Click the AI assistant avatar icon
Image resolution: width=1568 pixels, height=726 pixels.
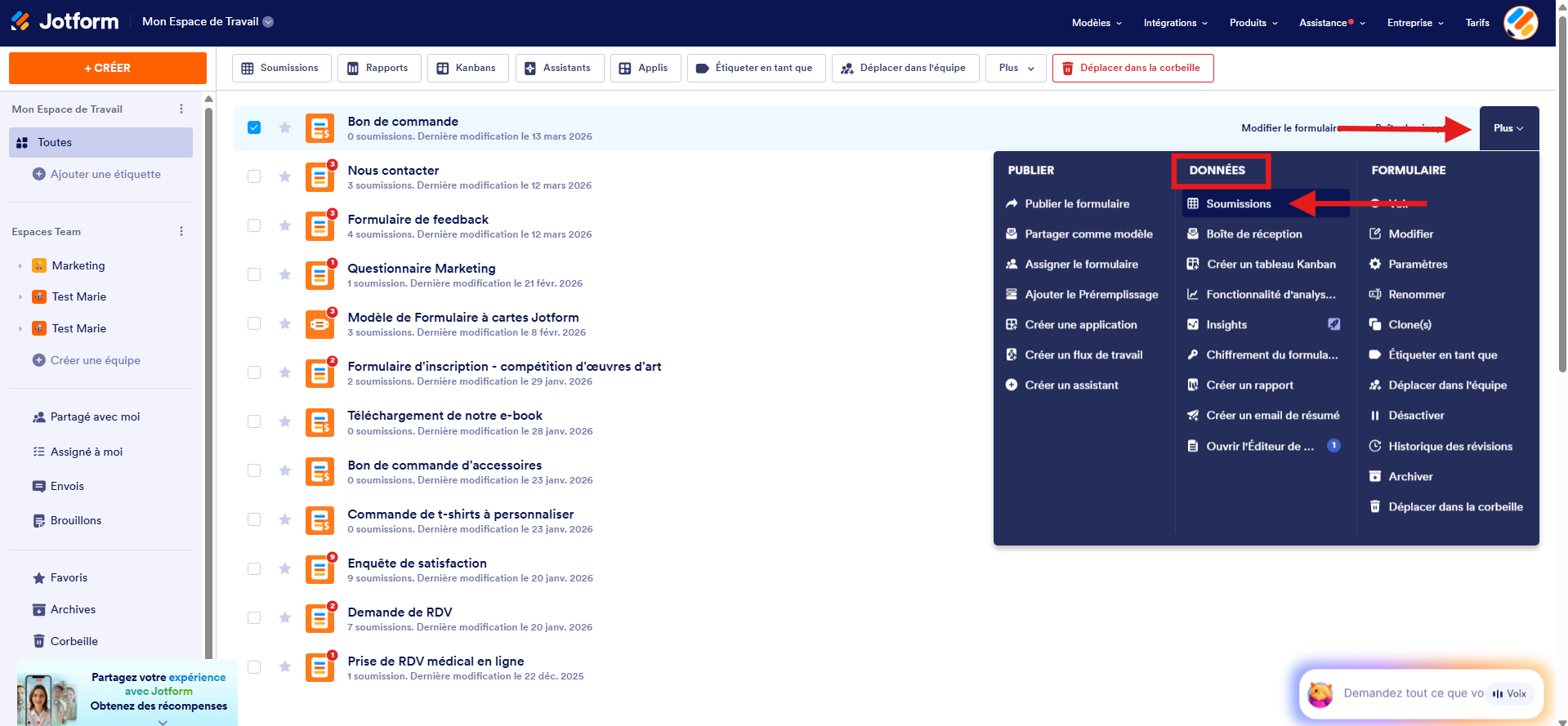[x=1320, y=694]
